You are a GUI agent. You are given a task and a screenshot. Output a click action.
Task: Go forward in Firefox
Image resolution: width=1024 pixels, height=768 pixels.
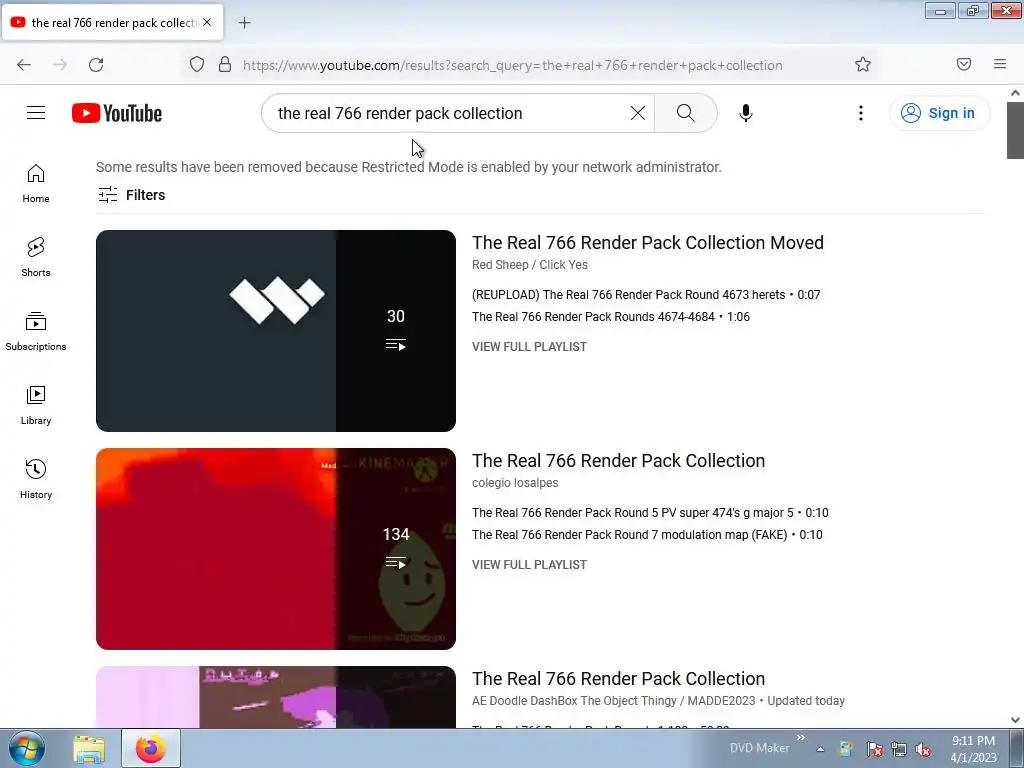(x=60, y=64)
